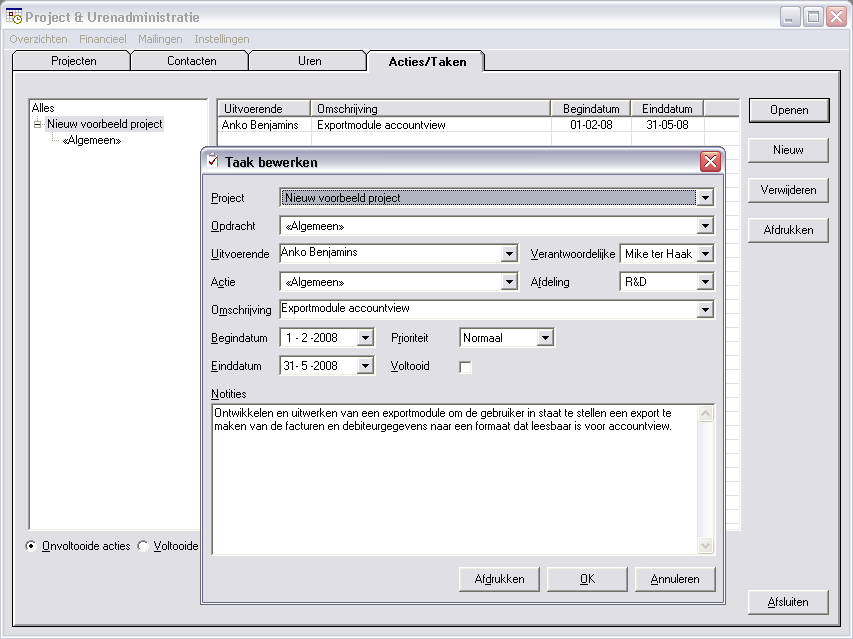Click OK in the Taak bewerken dialog
Image resolution: width=853 pixels, height=639 pixels.
coord(587,579)
